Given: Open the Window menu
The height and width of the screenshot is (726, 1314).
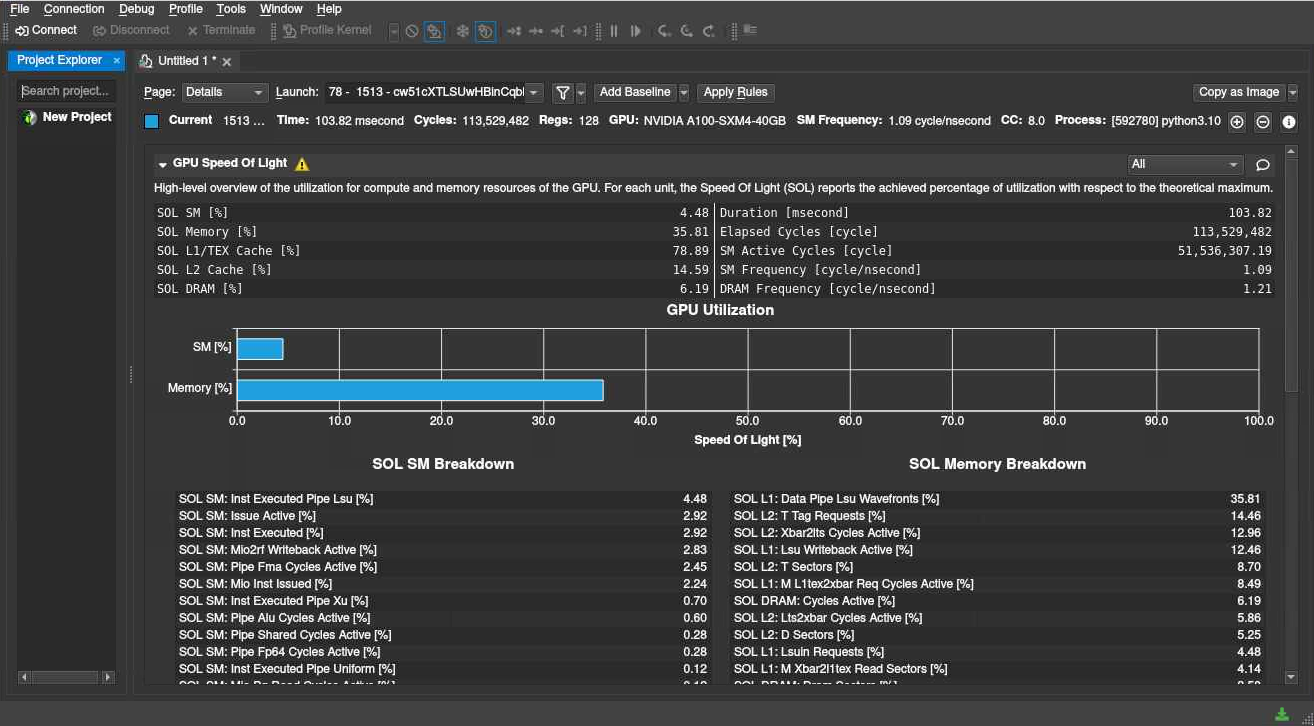Looking at the screenshot, I should 281,9.
